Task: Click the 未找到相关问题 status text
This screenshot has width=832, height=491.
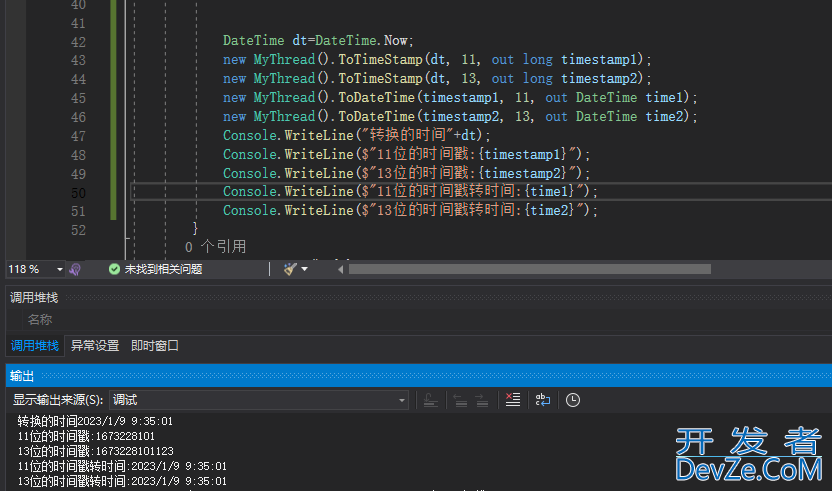Action: click(163, 269)
